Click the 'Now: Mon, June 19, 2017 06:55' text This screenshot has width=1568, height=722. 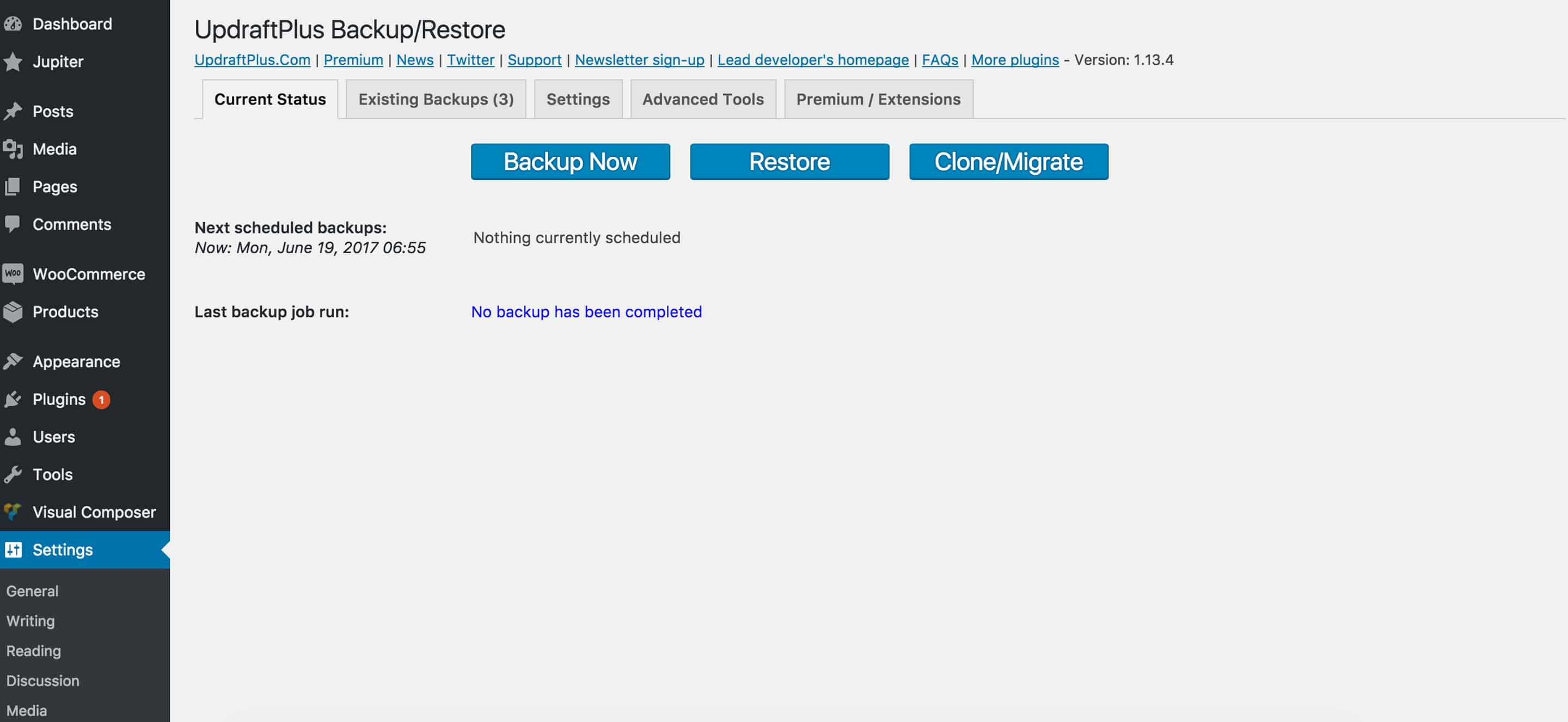pos(310,248)
